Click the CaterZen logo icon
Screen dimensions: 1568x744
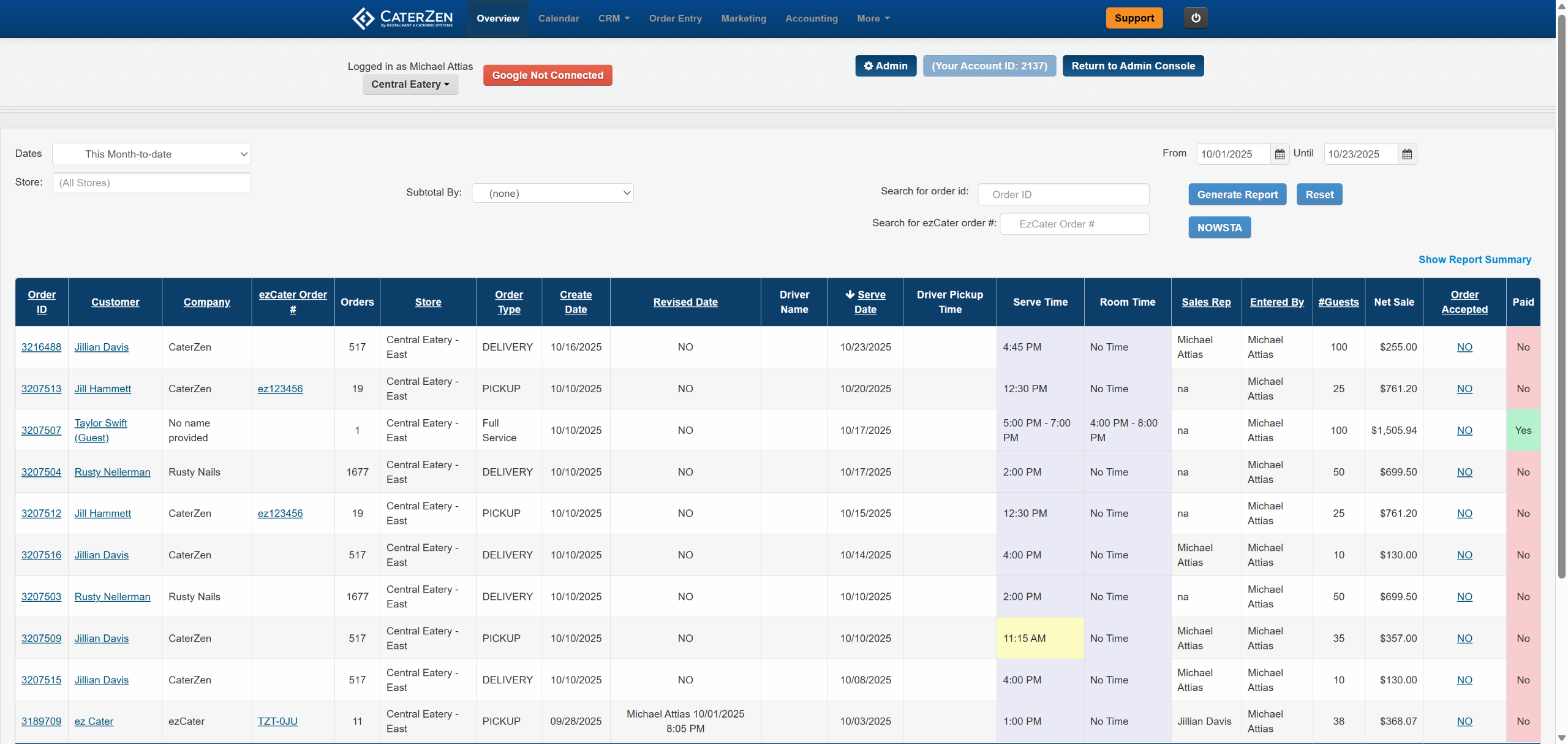click(x=363, y=18)
